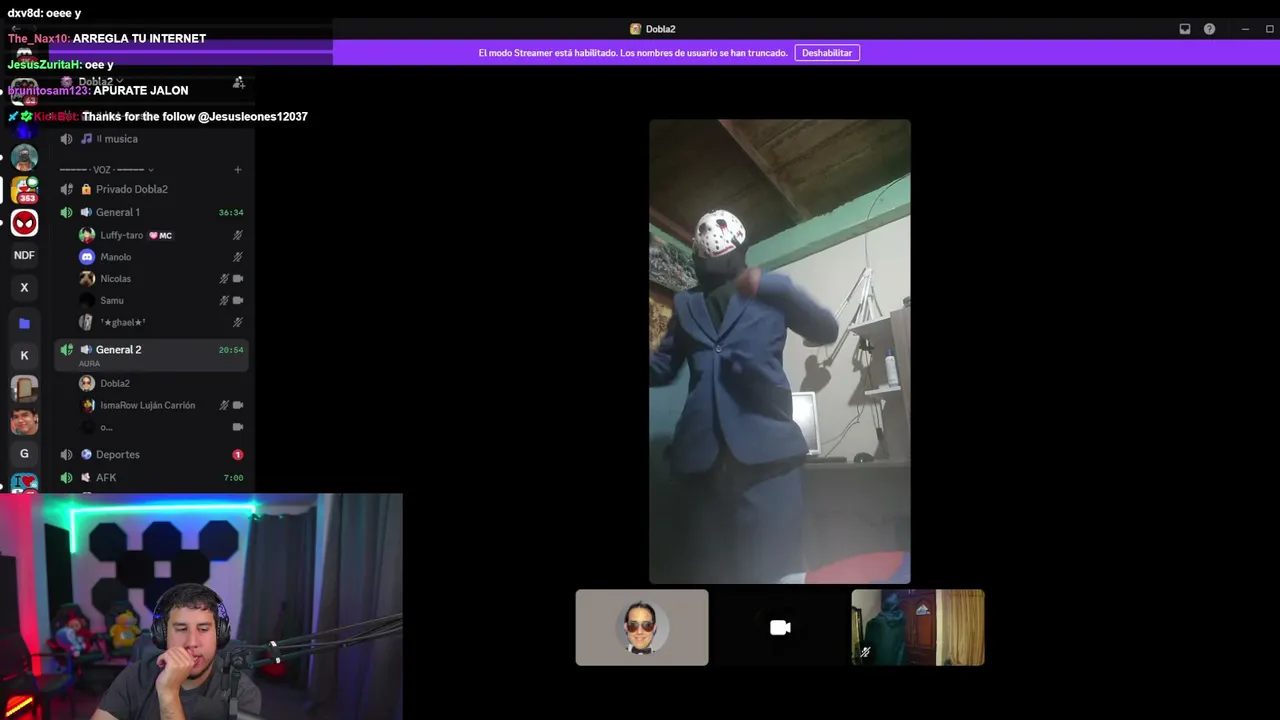Open the AFK voice channel
The height and width of the screenshot is (720, 1280).
pyautogui.click(x=152, y=477)
